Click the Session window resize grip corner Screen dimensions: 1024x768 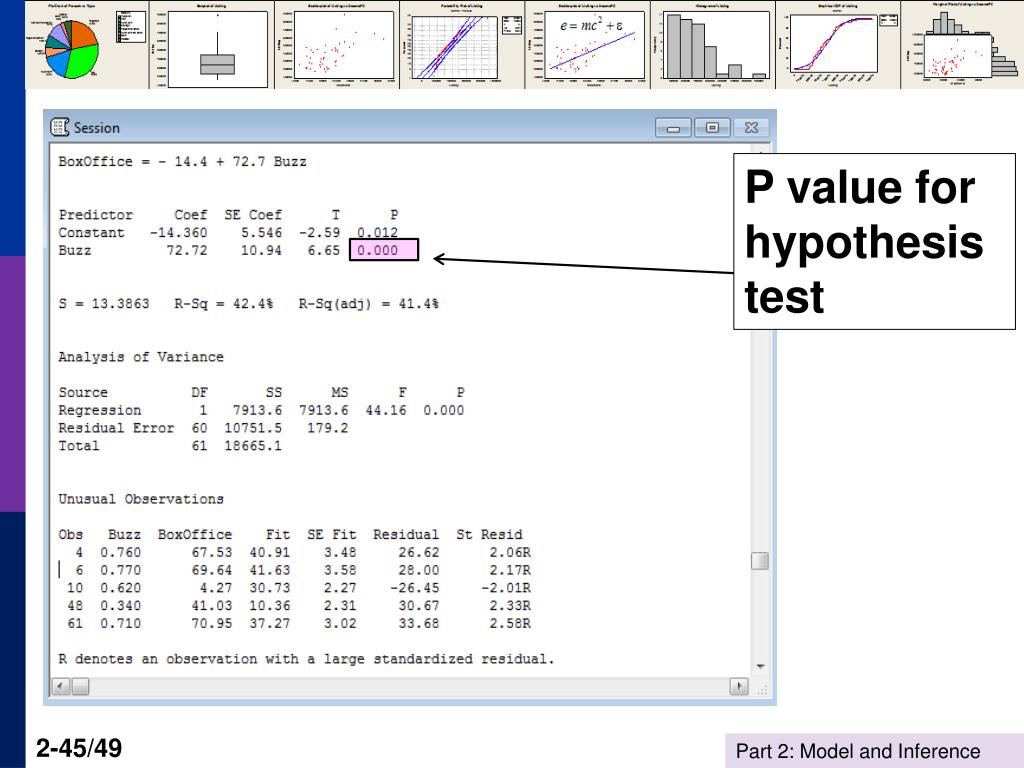click(761, 687)
